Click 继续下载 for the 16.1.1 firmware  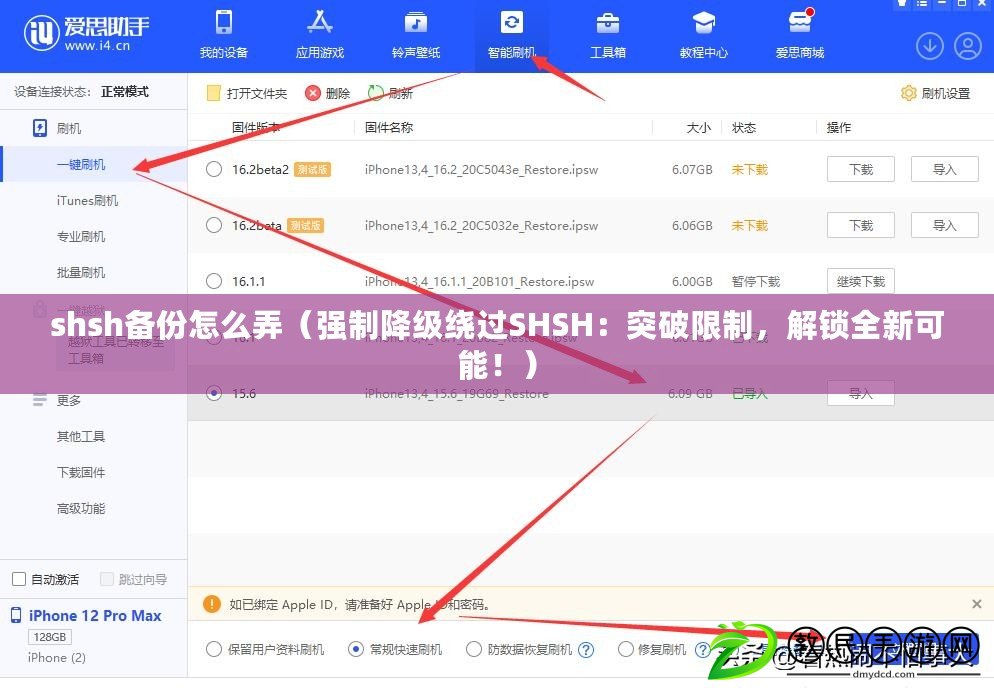(x=861, y=281)
